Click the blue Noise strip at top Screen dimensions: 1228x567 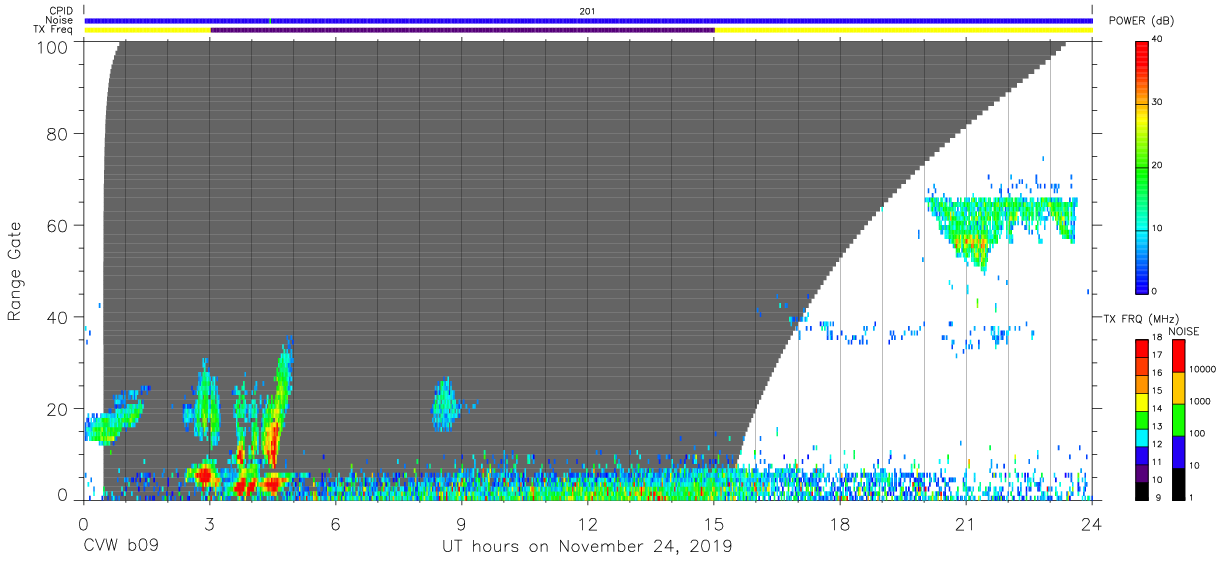(588, 20)
